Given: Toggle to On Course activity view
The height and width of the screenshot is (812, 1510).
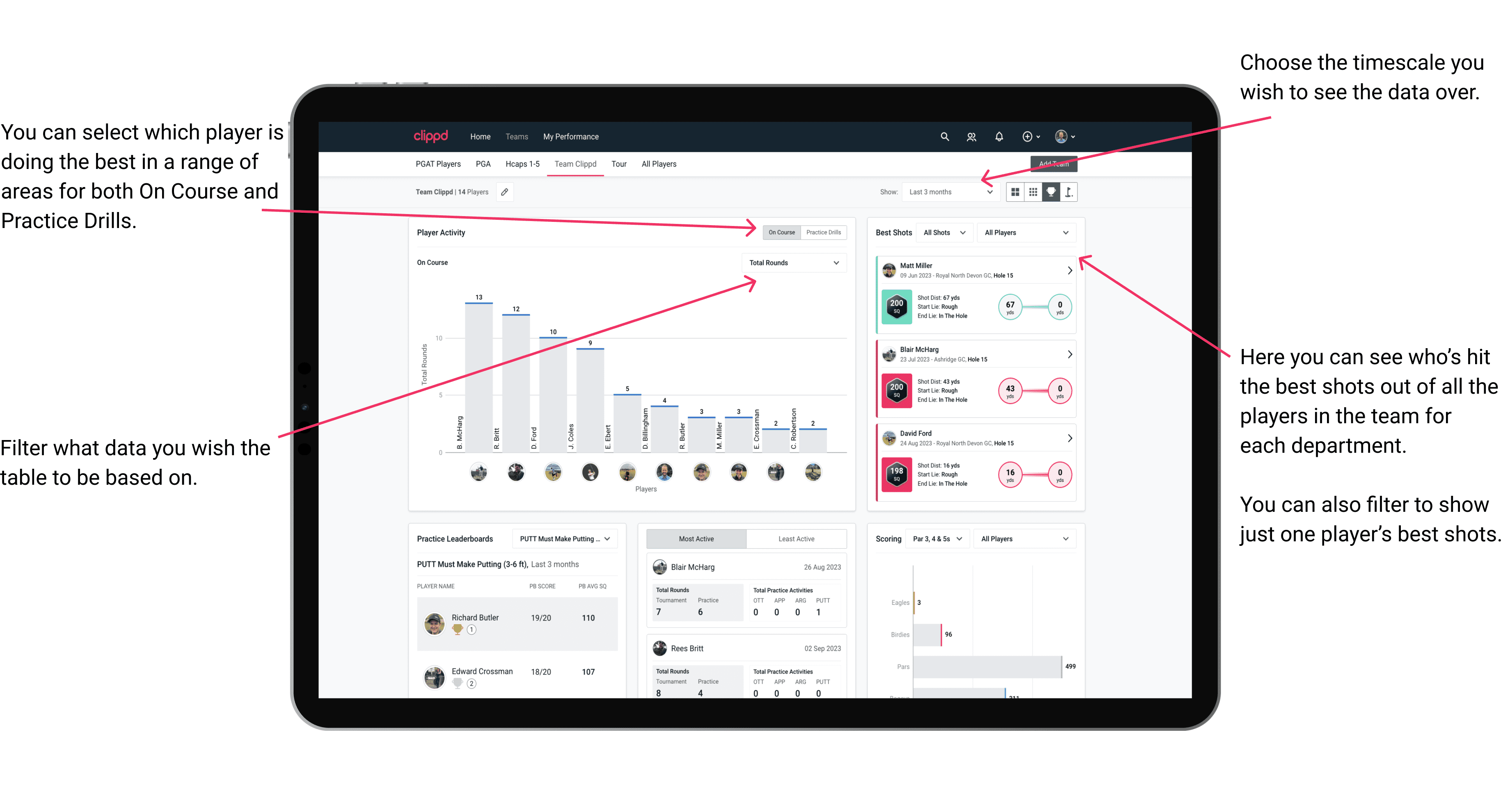Looking at the screenshot, I should [x=781, y=233].
